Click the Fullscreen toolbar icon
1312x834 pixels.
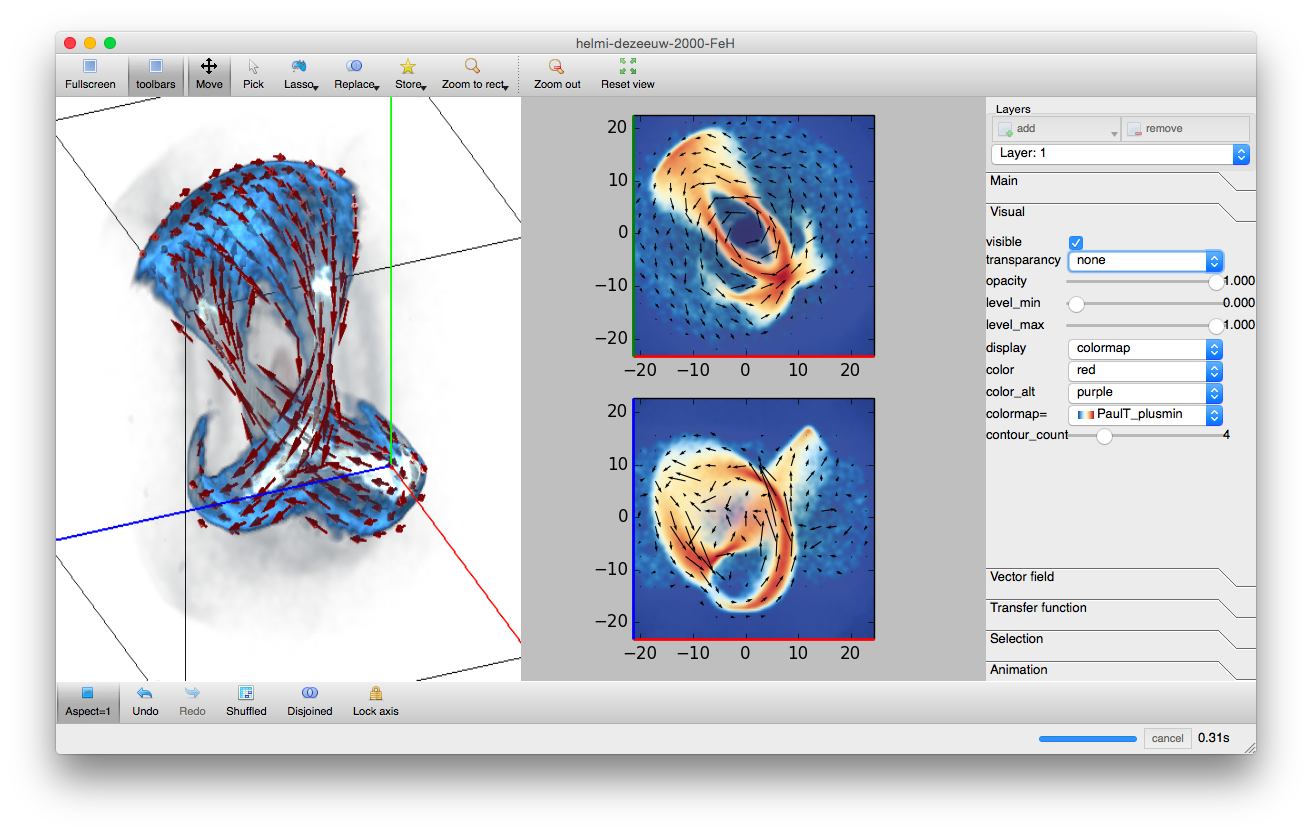coord(90,74)
